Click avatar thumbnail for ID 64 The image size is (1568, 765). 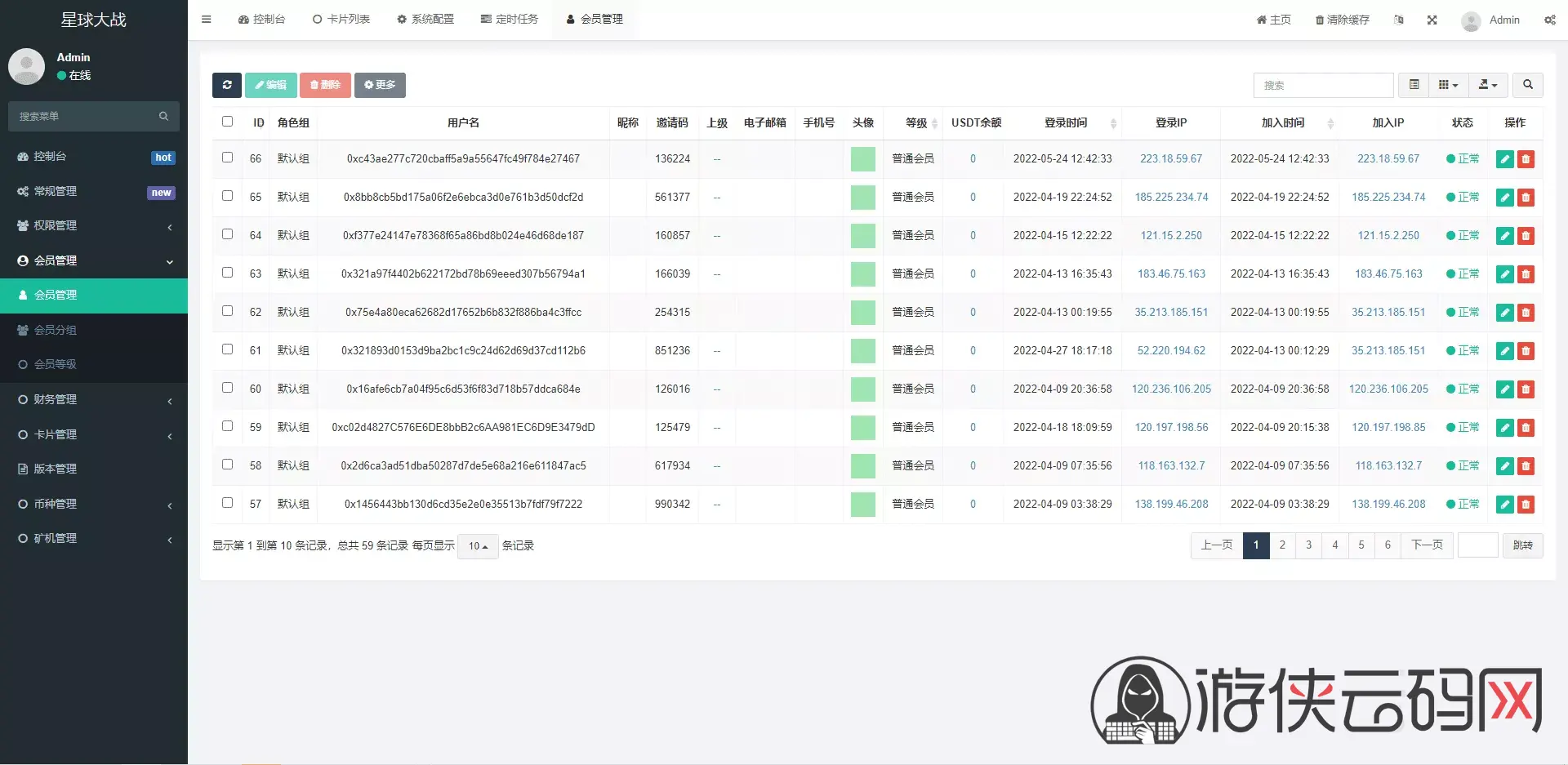862,236
